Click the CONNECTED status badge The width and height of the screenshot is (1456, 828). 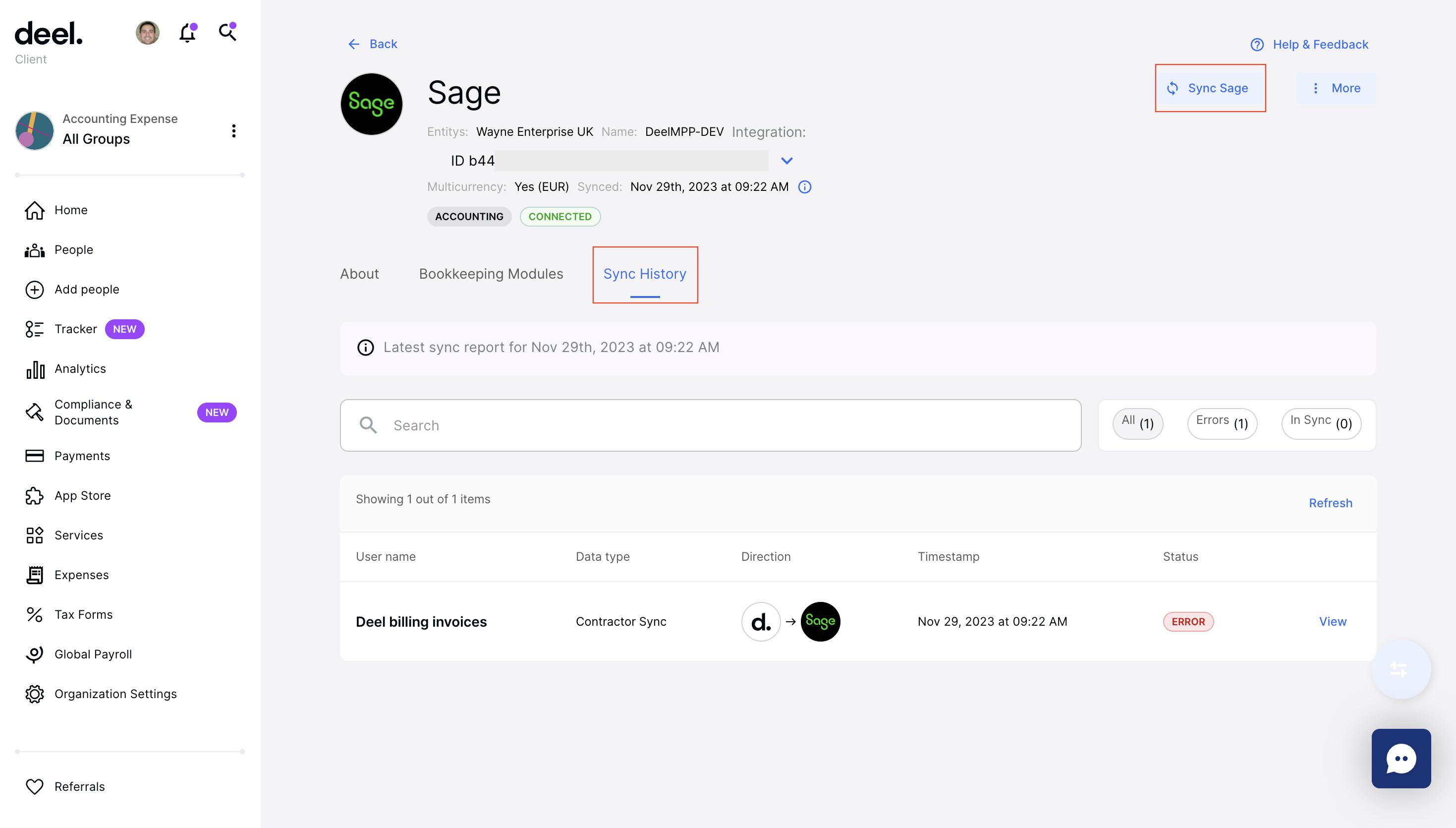pos(560,217)
